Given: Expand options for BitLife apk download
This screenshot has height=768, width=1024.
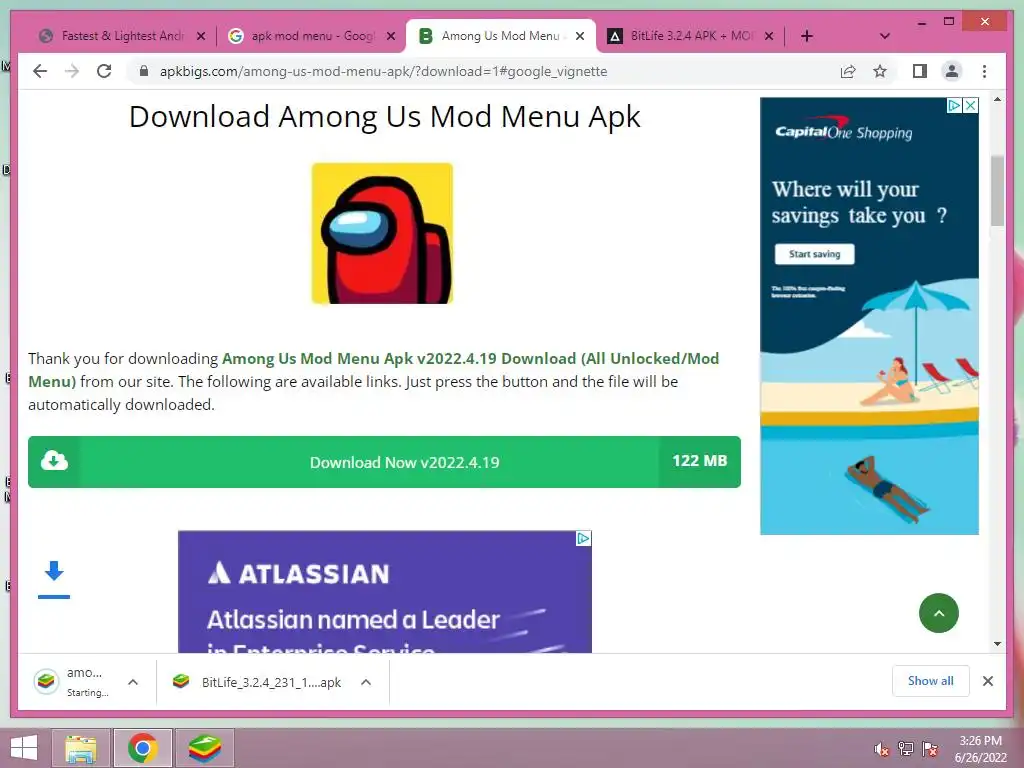Looking at the screenshot, I should coord(366,682).
